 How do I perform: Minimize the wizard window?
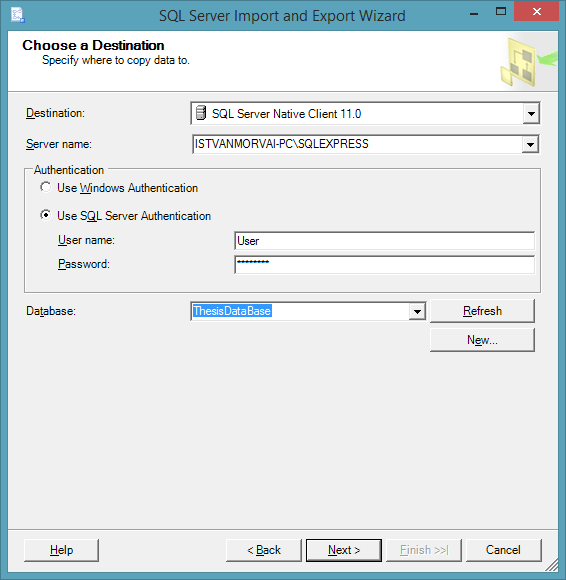point(474,13)
